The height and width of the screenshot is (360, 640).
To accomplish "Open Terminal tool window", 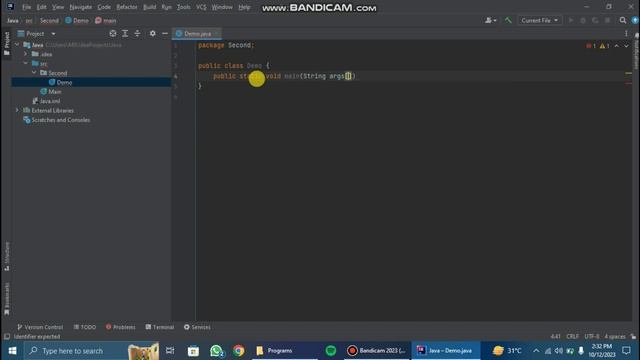I will (x=160, y=327).
